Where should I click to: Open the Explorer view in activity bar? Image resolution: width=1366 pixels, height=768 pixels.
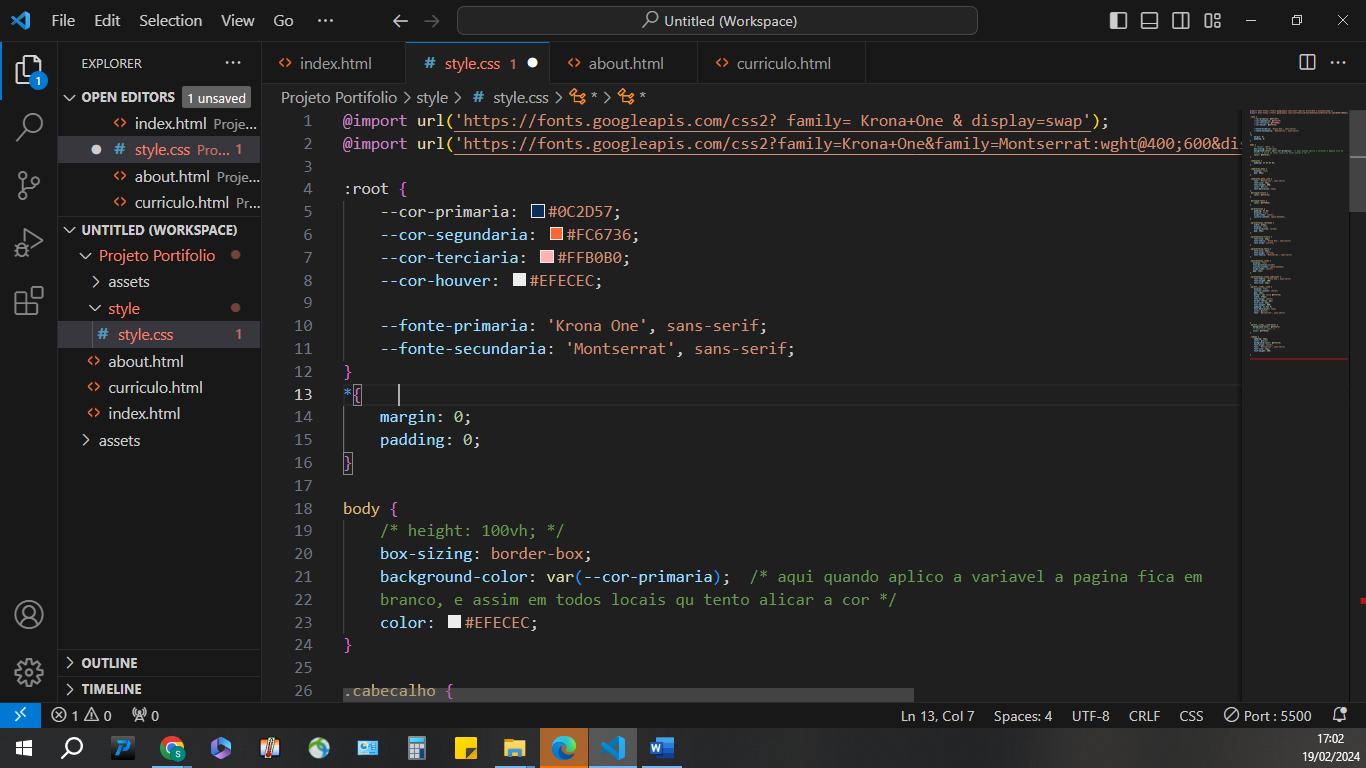(29, 71)
